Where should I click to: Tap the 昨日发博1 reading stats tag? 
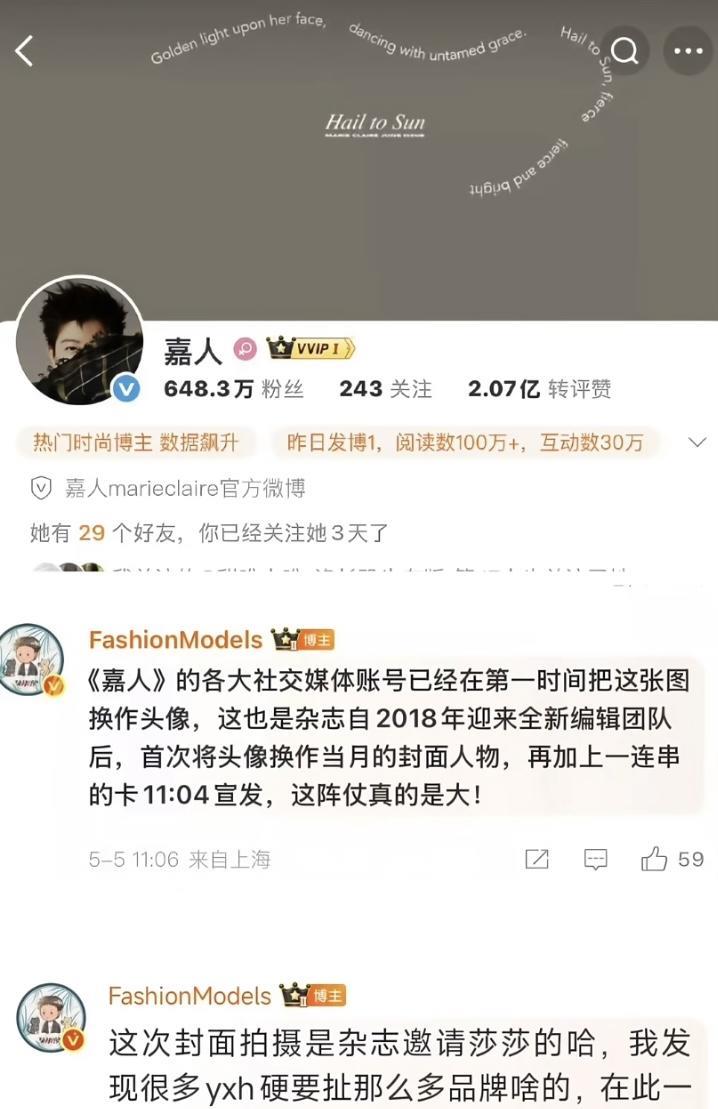(x=465, y=443)
